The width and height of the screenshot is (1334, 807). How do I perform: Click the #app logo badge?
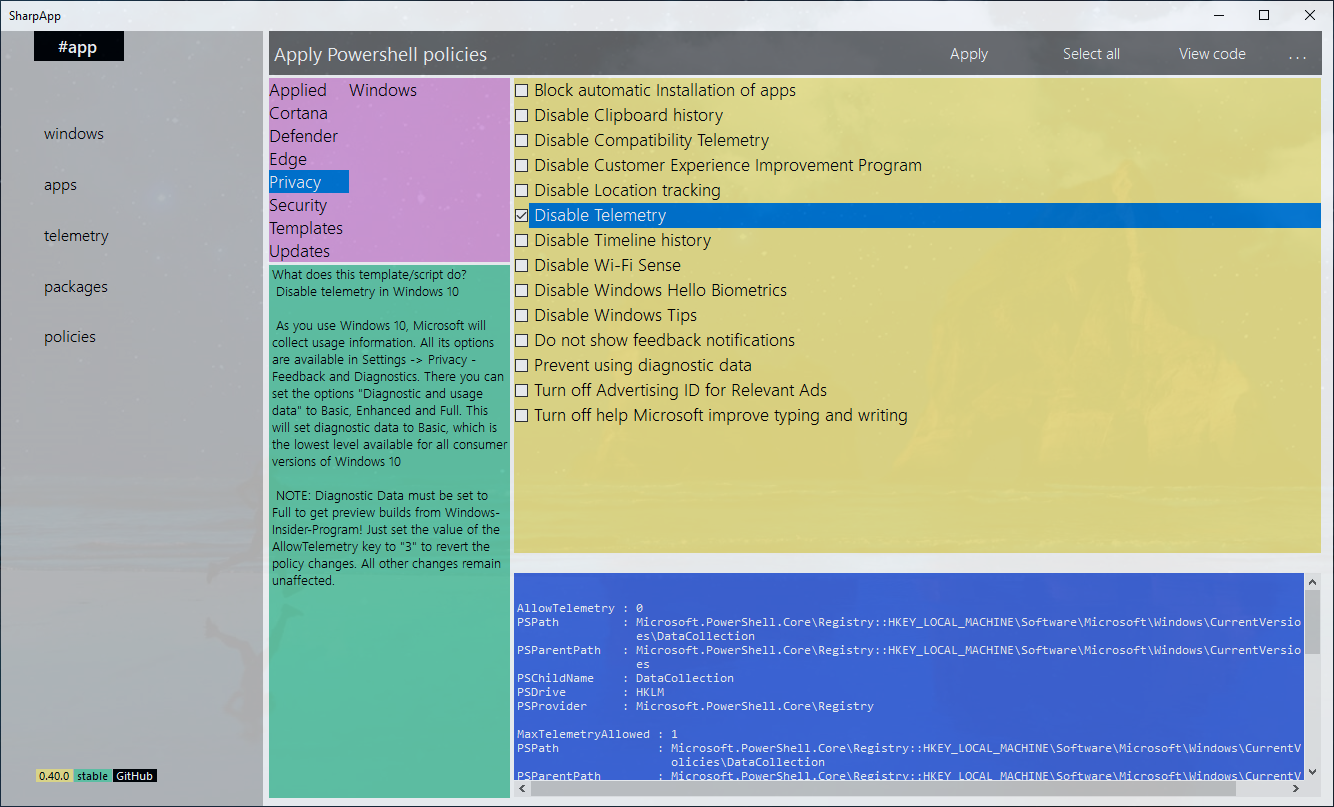[x=78, y=47]
